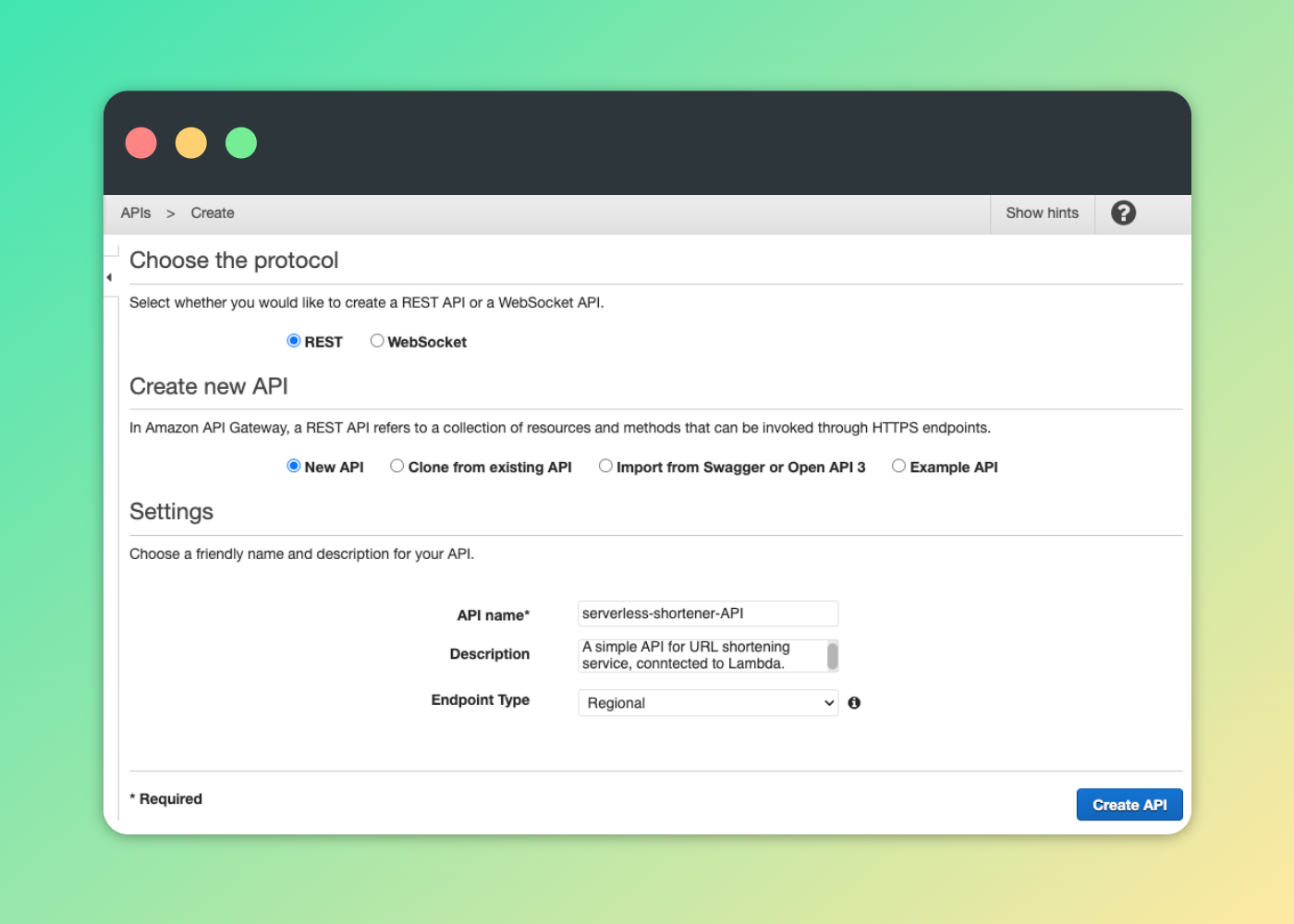Viewport: 1294px width, 924px height.
Task: Collapse the sidebar using the left arrow
Action: tap(109, 276)
